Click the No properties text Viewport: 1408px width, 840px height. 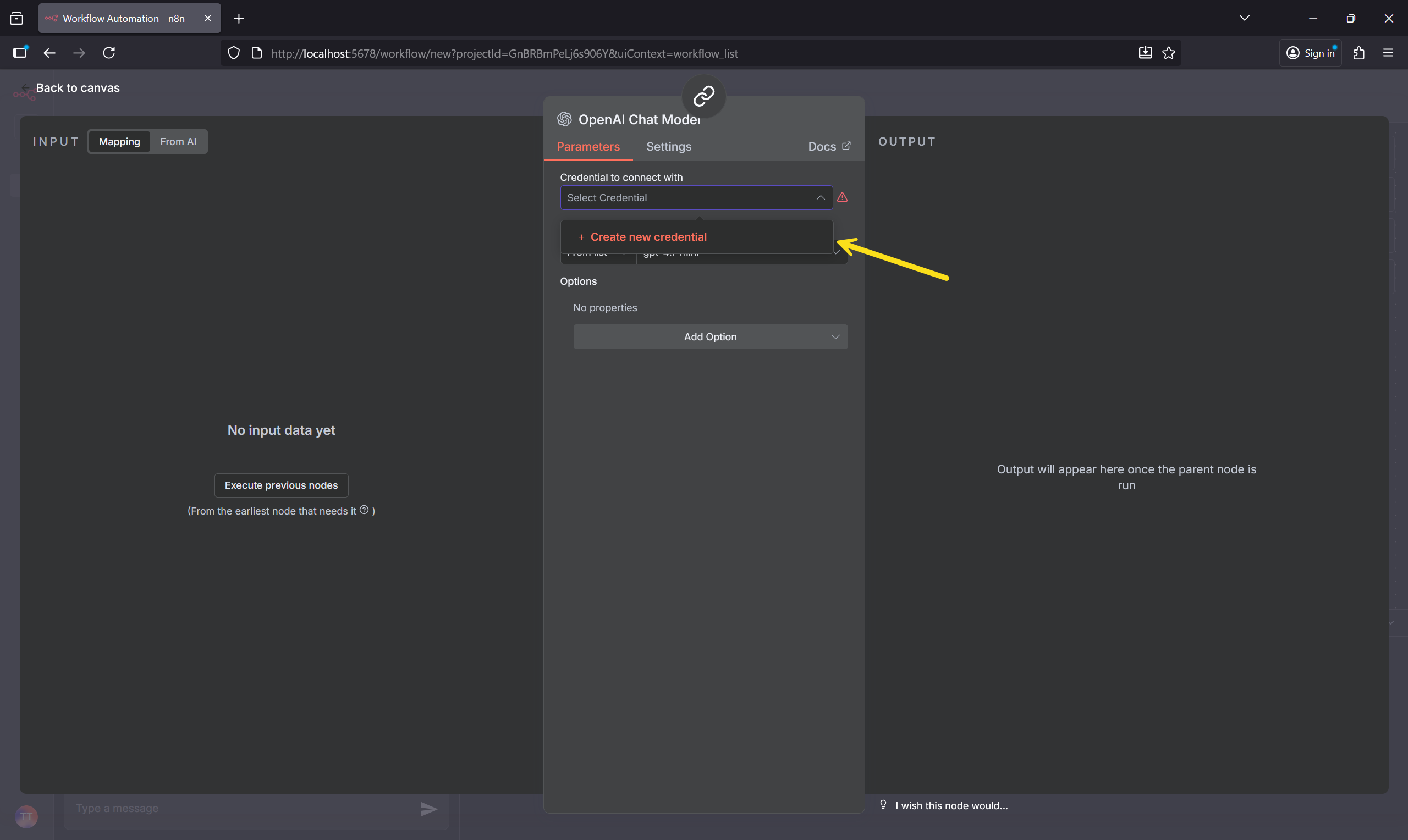pos(605,308)
